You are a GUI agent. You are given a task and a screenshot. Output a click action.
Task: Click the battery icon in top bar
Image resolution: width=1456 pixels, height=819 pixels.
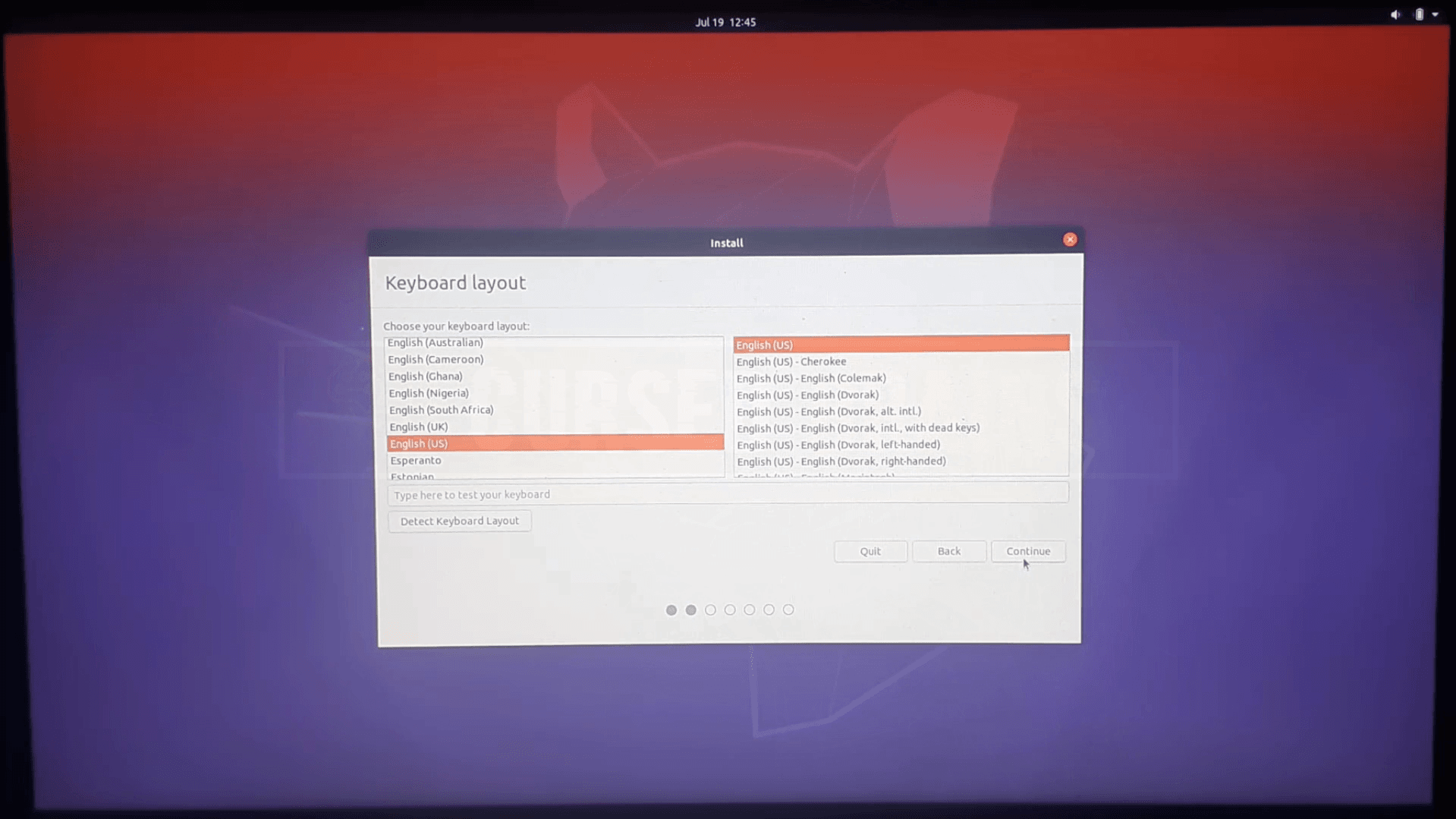point(1419,14)
